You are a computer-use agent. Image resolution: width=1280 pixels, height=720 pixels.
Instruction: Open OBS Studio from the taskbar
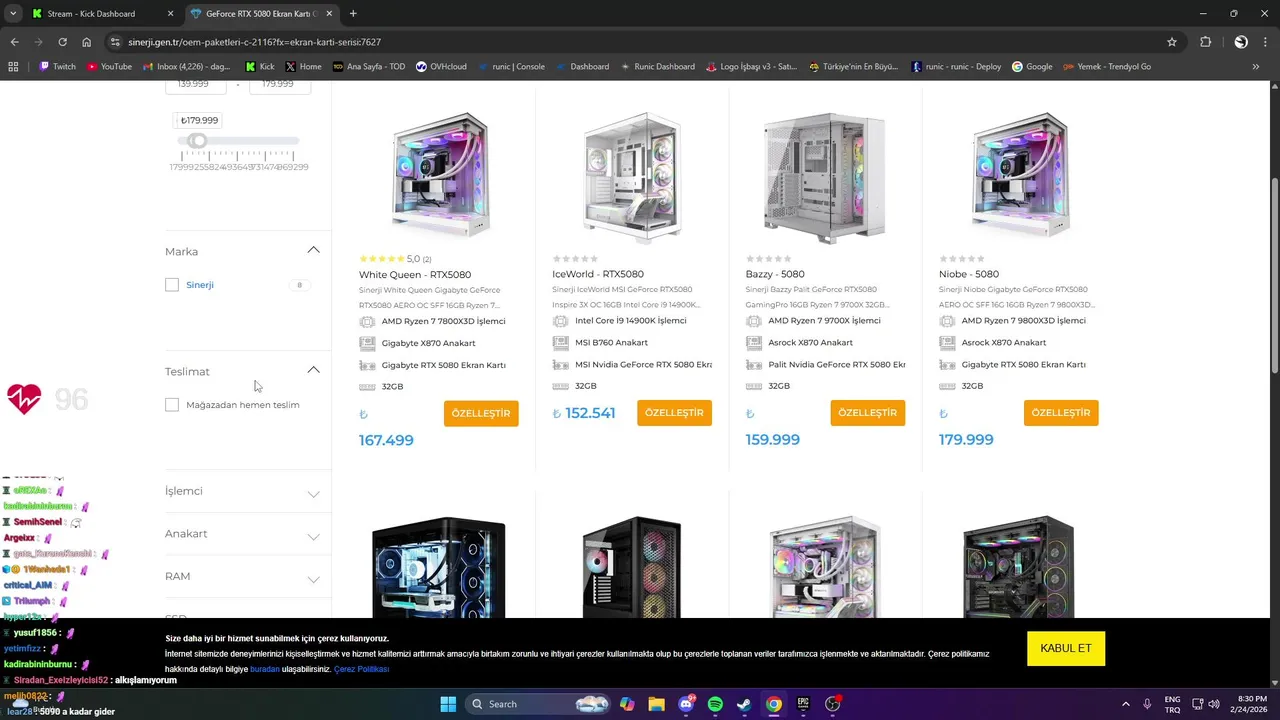(832, 704)
